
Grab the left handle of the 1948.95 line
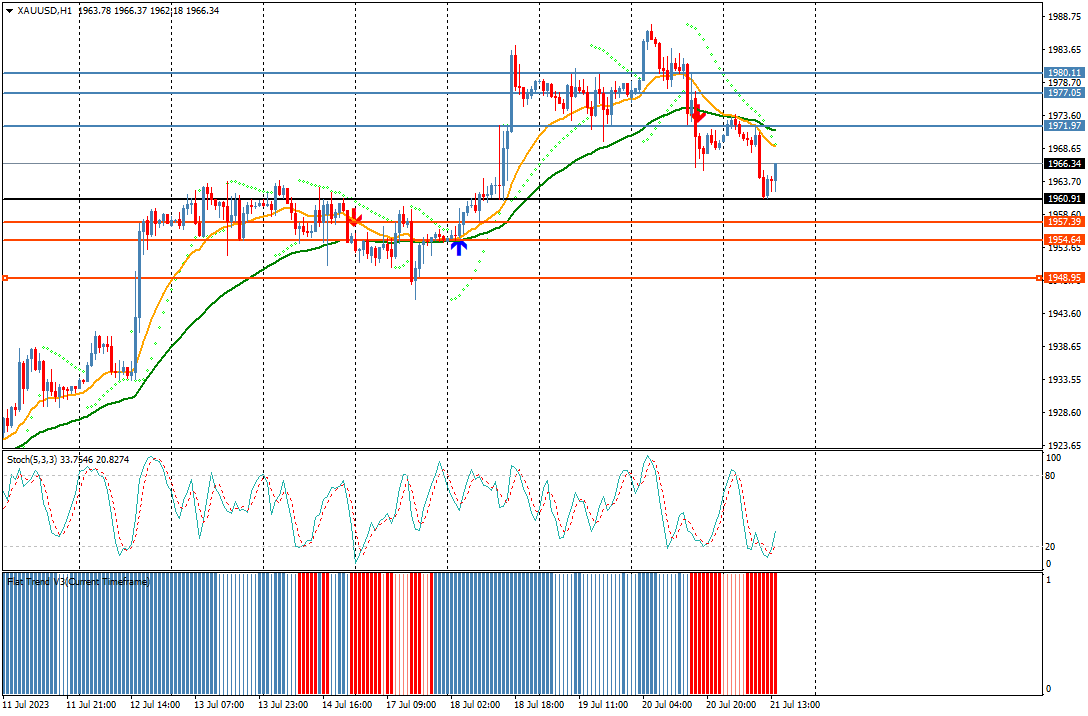6,278
